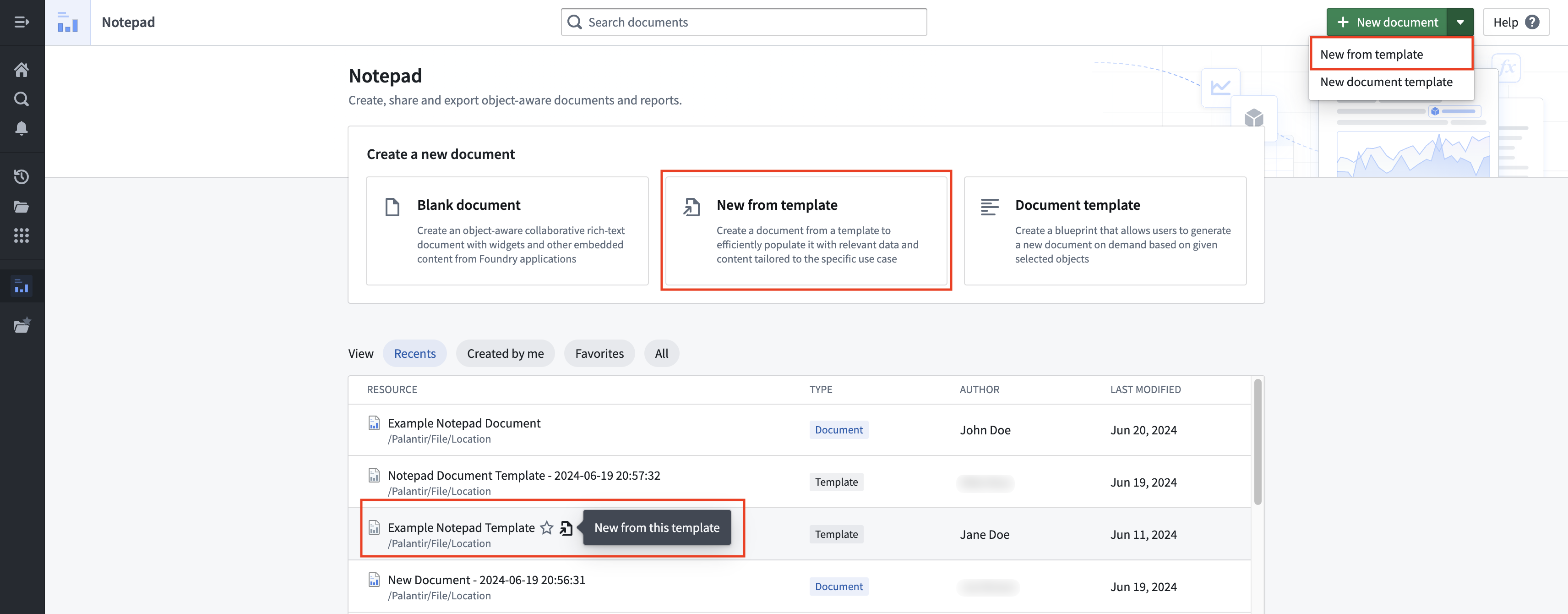
Task: Click author John Doe
Action: click(x=985, y=430)
